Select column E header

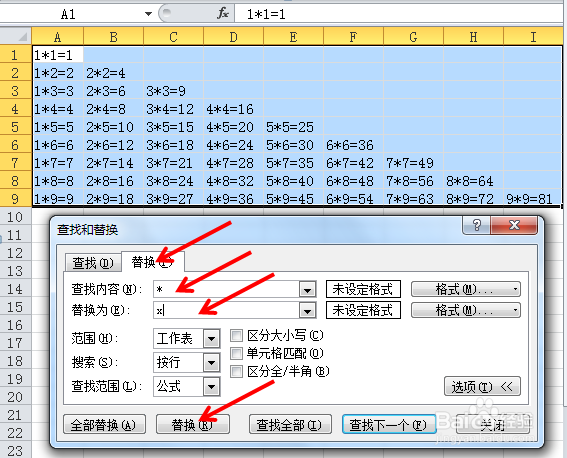293,37
